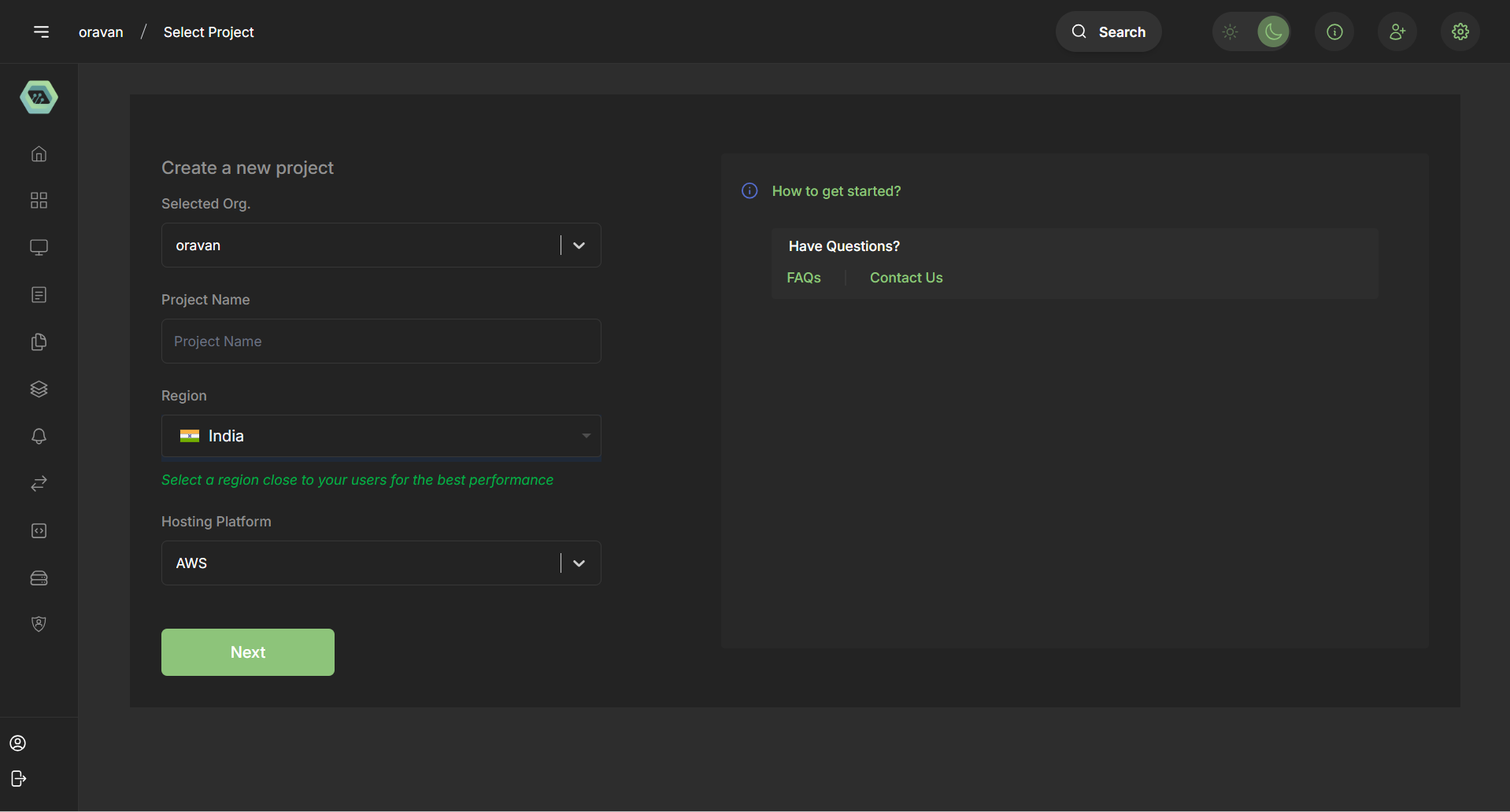Screen dimensions: 1510x812
Task: Select the dashboard grid icon
Action: (x=38, y=201)
